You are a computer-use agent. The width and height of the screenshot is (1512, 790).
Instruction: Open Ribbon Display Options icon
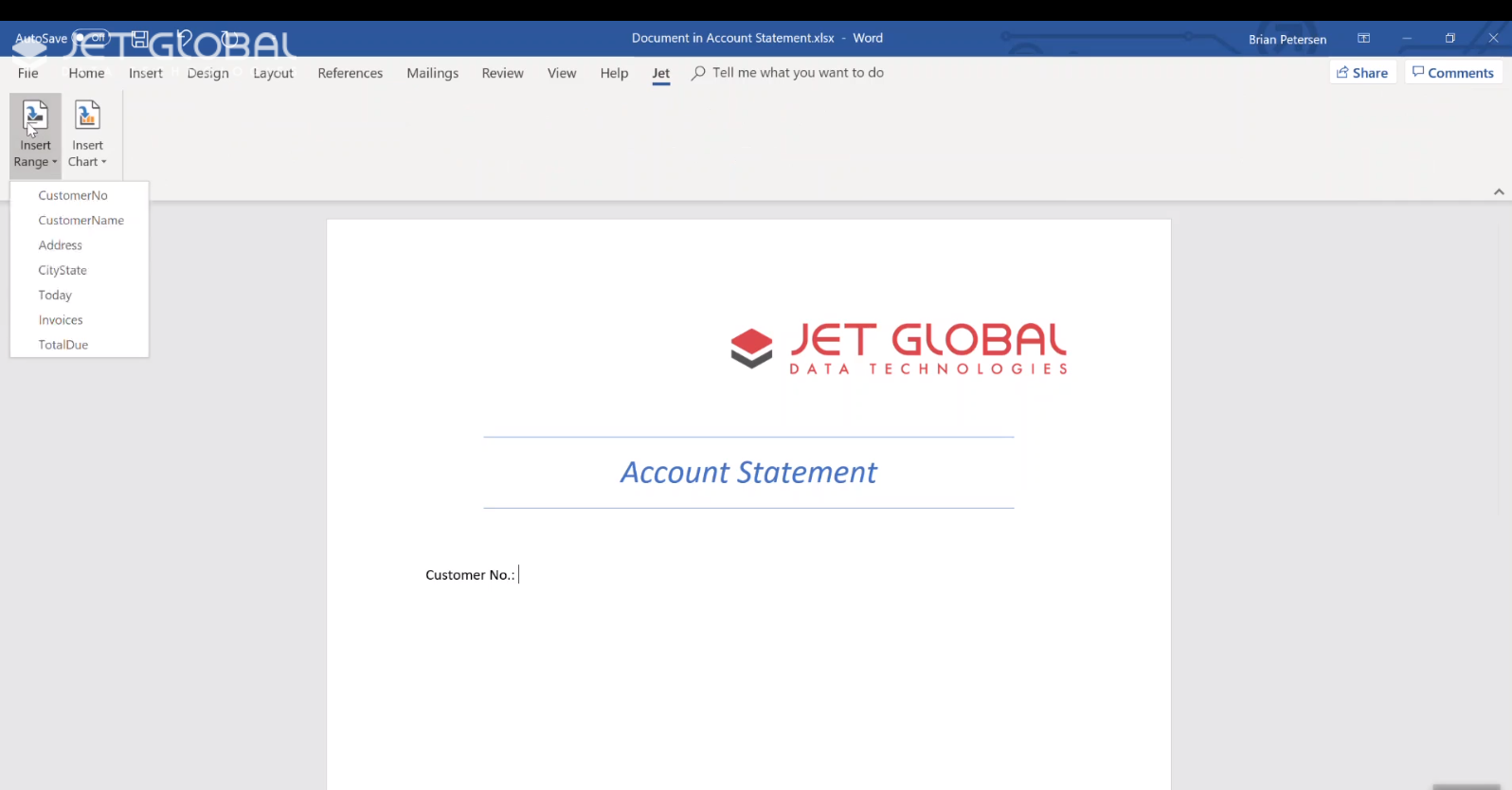1363,38
